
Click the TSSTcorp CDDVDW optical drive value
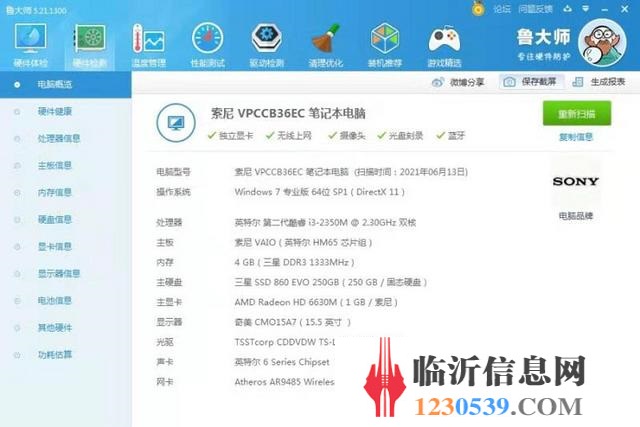(285, 342)
